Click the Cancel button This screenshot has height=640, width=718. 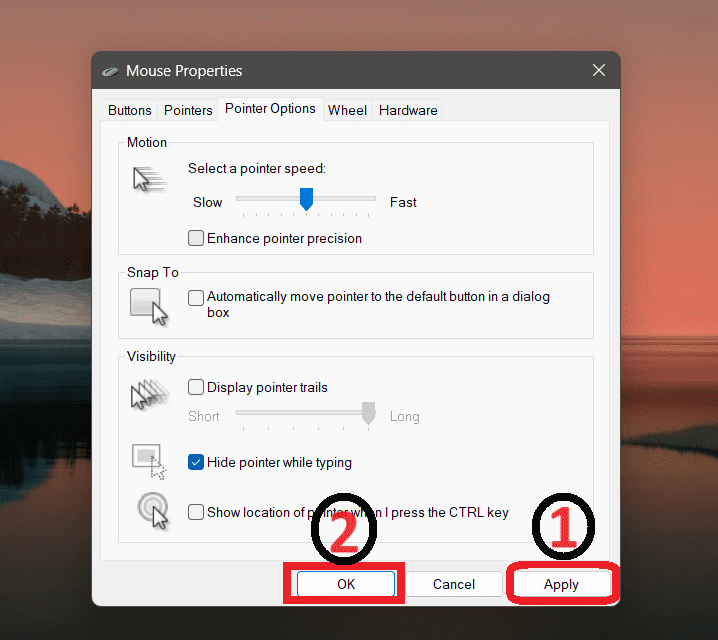[x=454, y=584]
